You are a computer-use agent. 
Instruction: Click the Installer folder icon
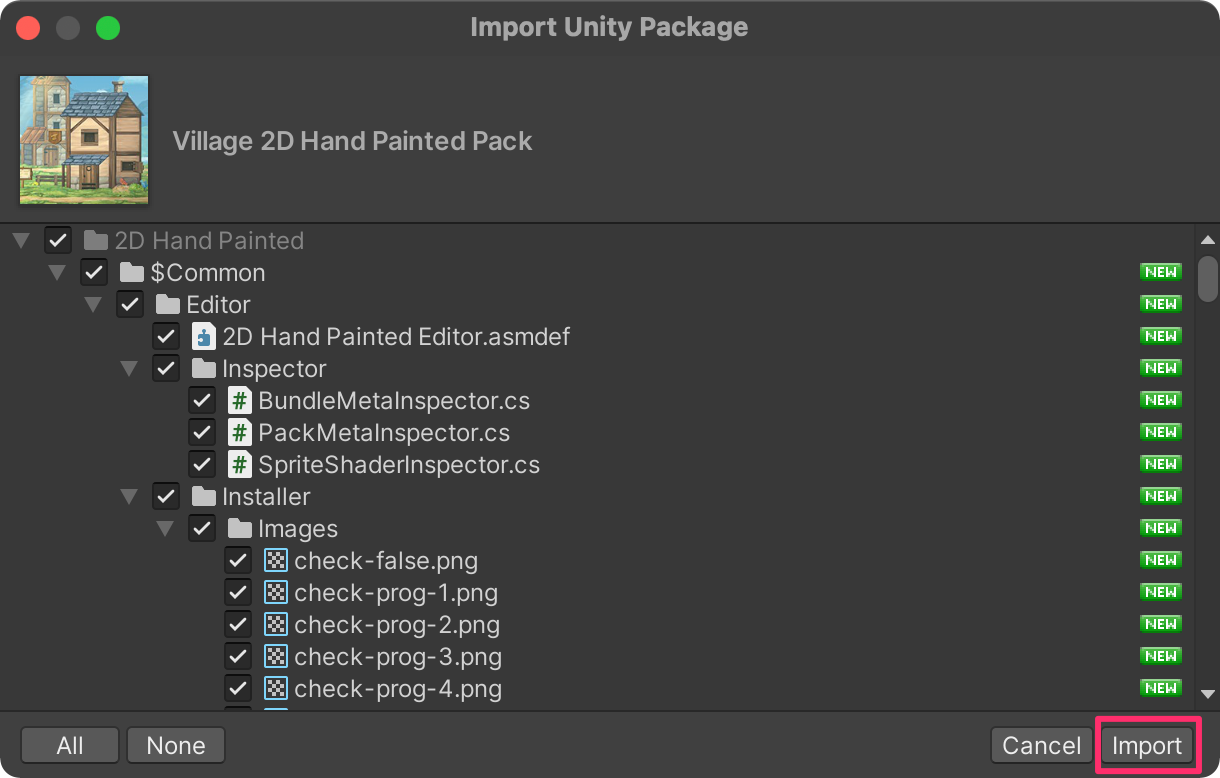pyautogui.click(x=204, y=497)
